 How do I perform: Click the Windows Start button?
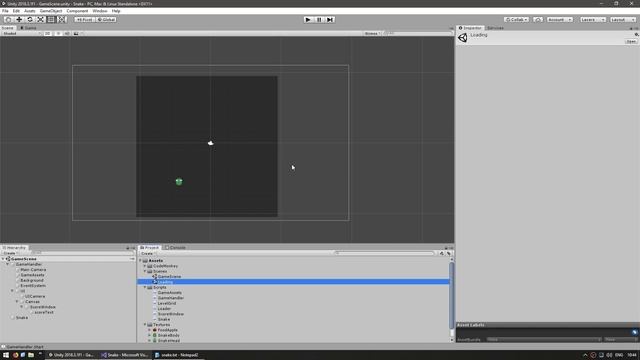[6, 355]
